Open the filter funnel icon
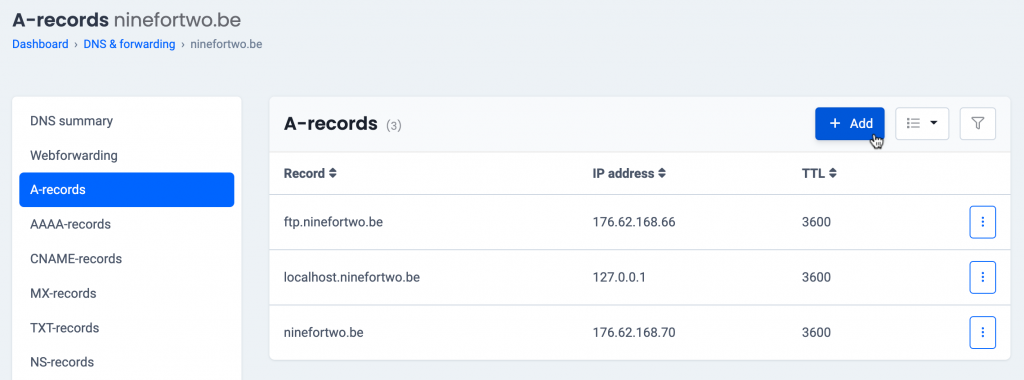This screenshot has width=1024, height=380. tap(977, 123)
